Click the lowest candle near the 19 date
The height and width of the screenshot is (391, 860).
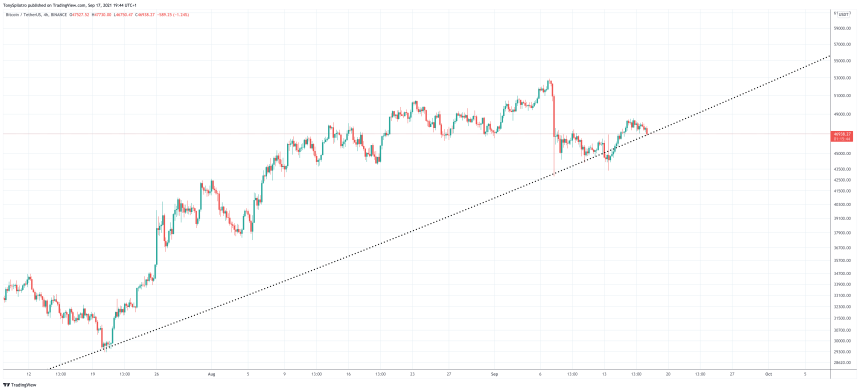point(104,345)
